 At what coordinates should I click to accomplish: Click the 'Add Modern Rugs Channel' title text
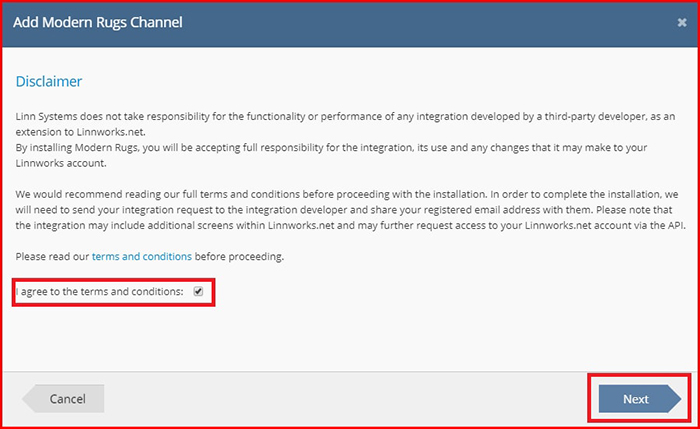(x=98, y=22)
